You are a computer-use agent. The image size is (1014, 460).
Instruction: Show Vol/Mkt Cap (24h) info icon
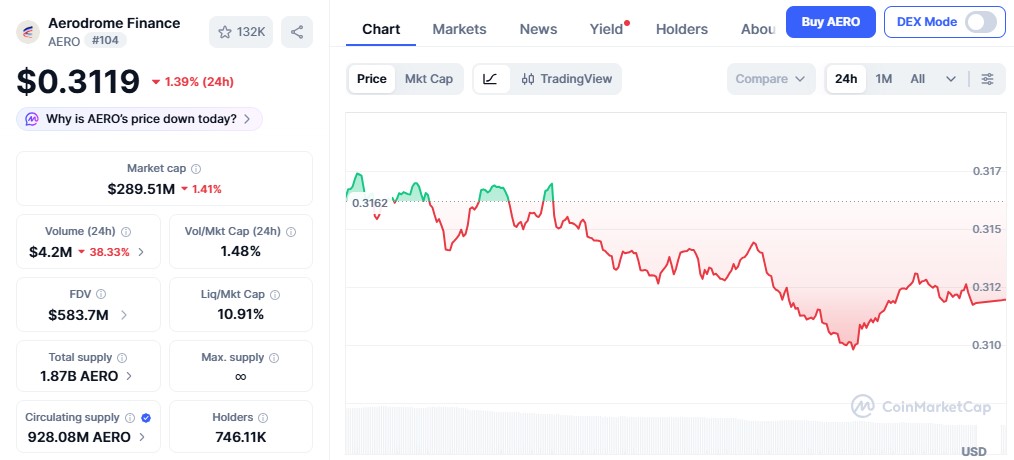click(291, 232)
